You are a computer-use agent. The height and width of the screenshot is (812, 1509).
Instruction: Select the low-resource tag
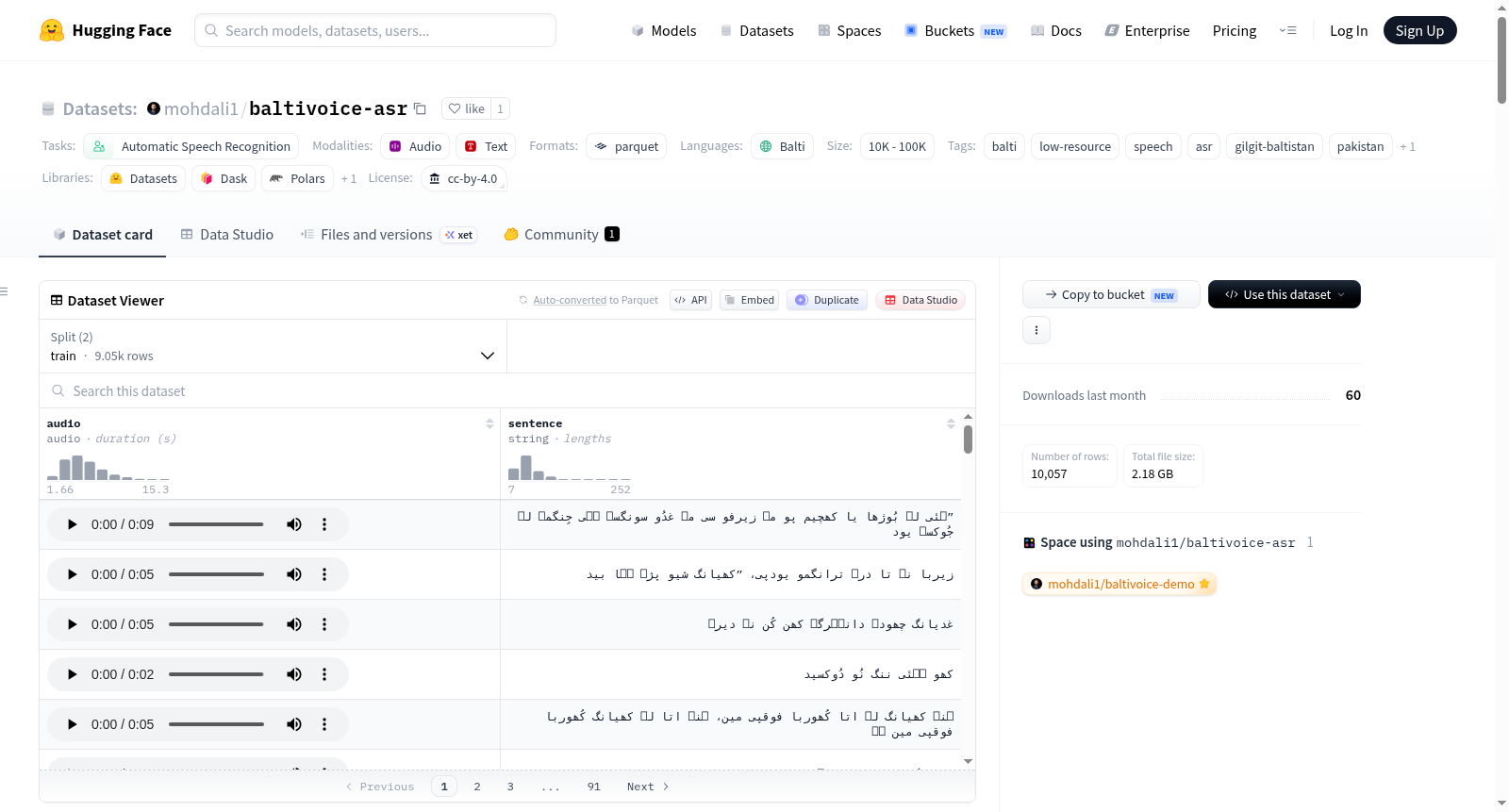tap(1075, 146)
